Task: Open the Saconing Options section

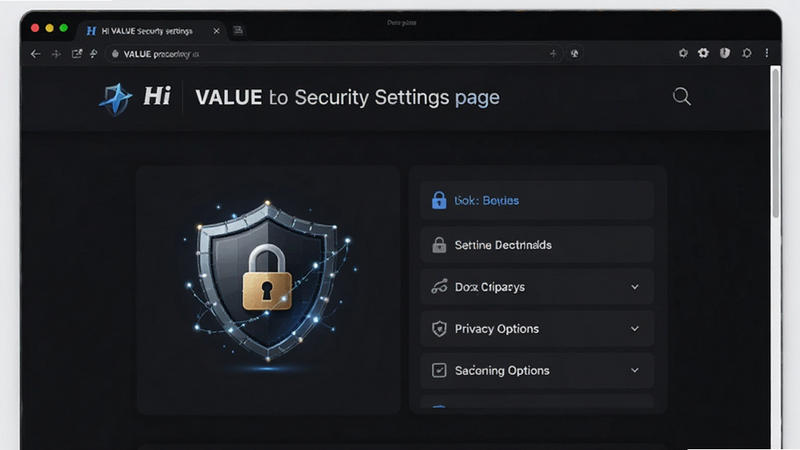Action: 537,370
